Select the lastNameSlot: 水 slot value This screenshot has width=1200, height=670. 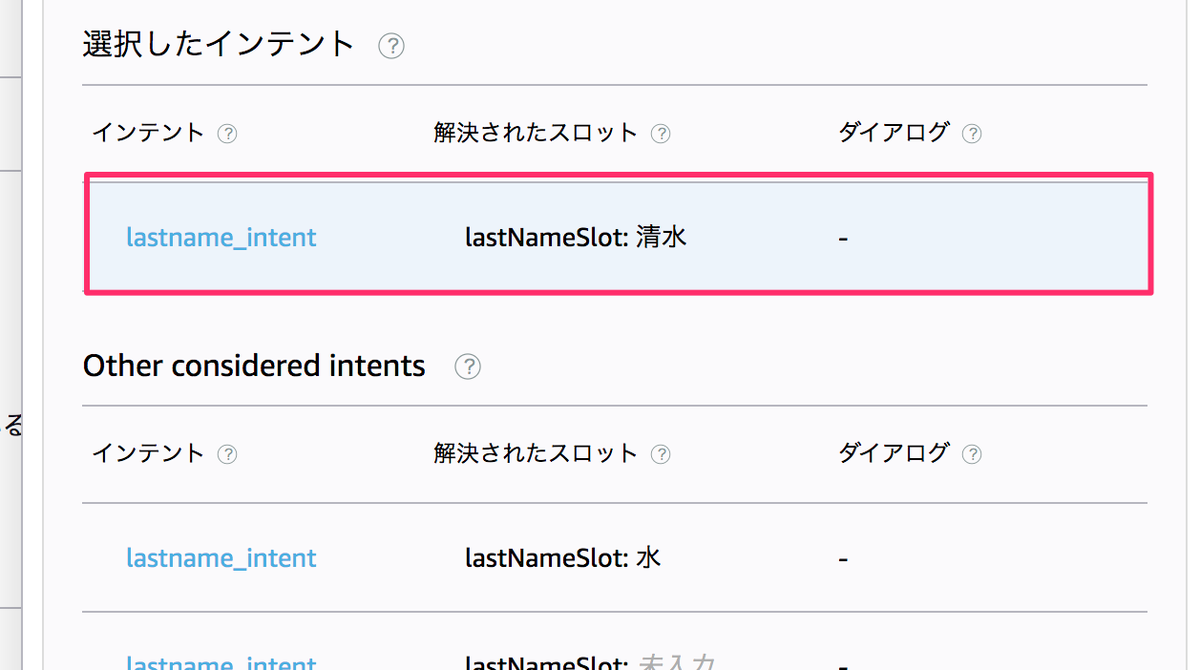(563, 558)
